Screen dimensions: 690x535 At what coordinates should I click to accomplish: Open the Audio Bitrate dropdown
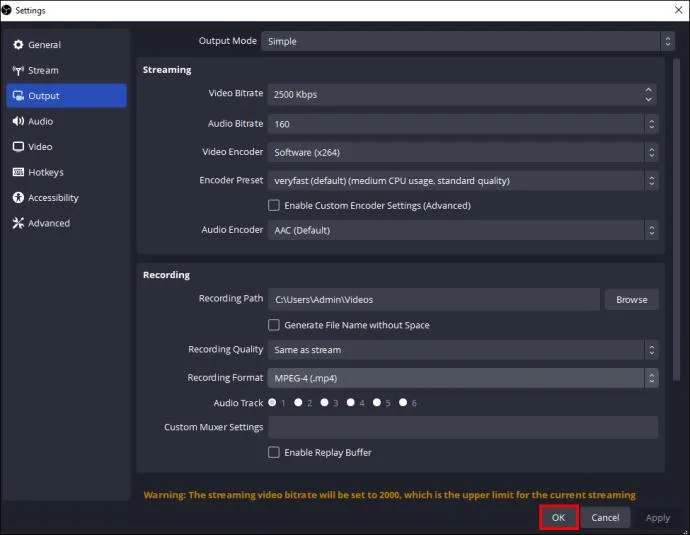[463, 124]
